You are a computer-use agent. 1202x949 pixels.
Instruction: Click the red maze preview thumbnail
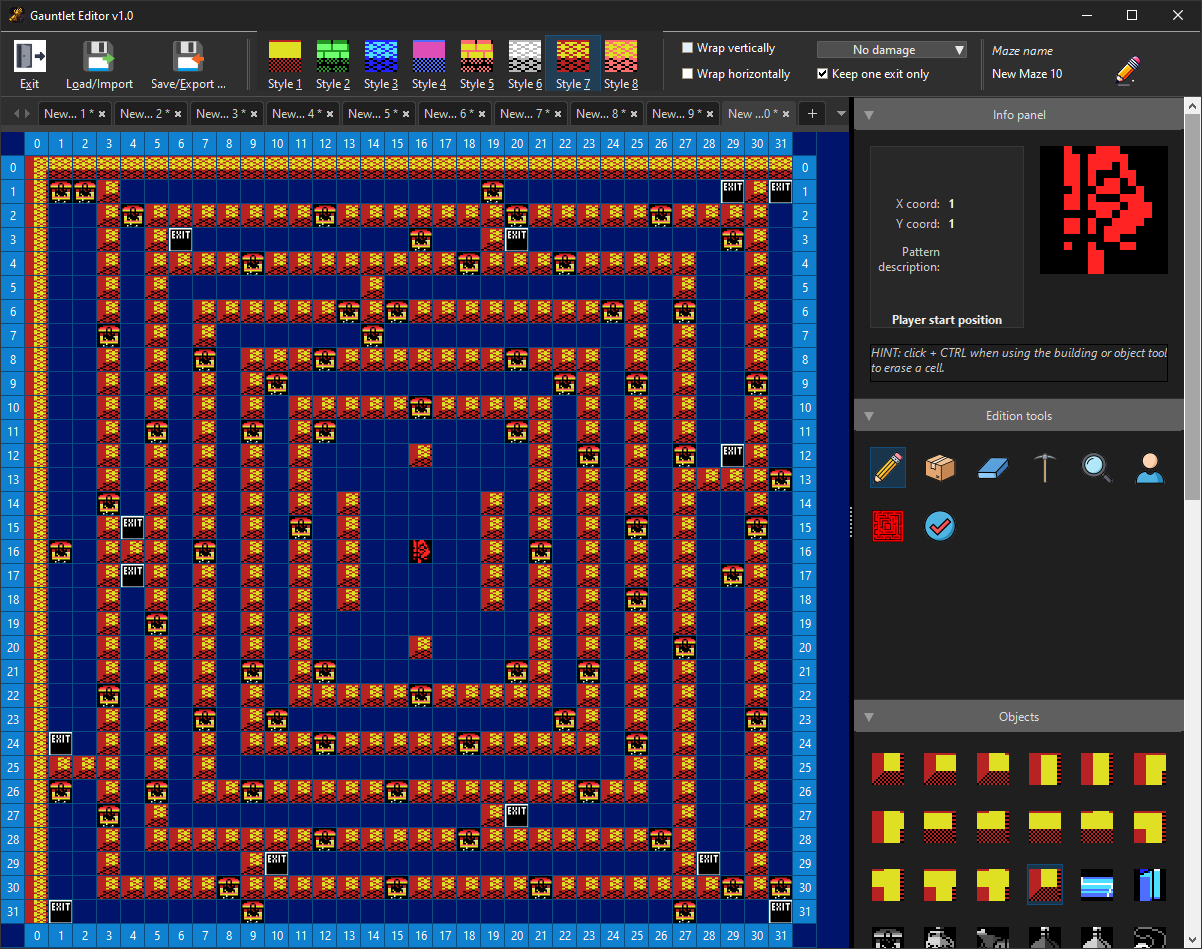[1104, 210]
